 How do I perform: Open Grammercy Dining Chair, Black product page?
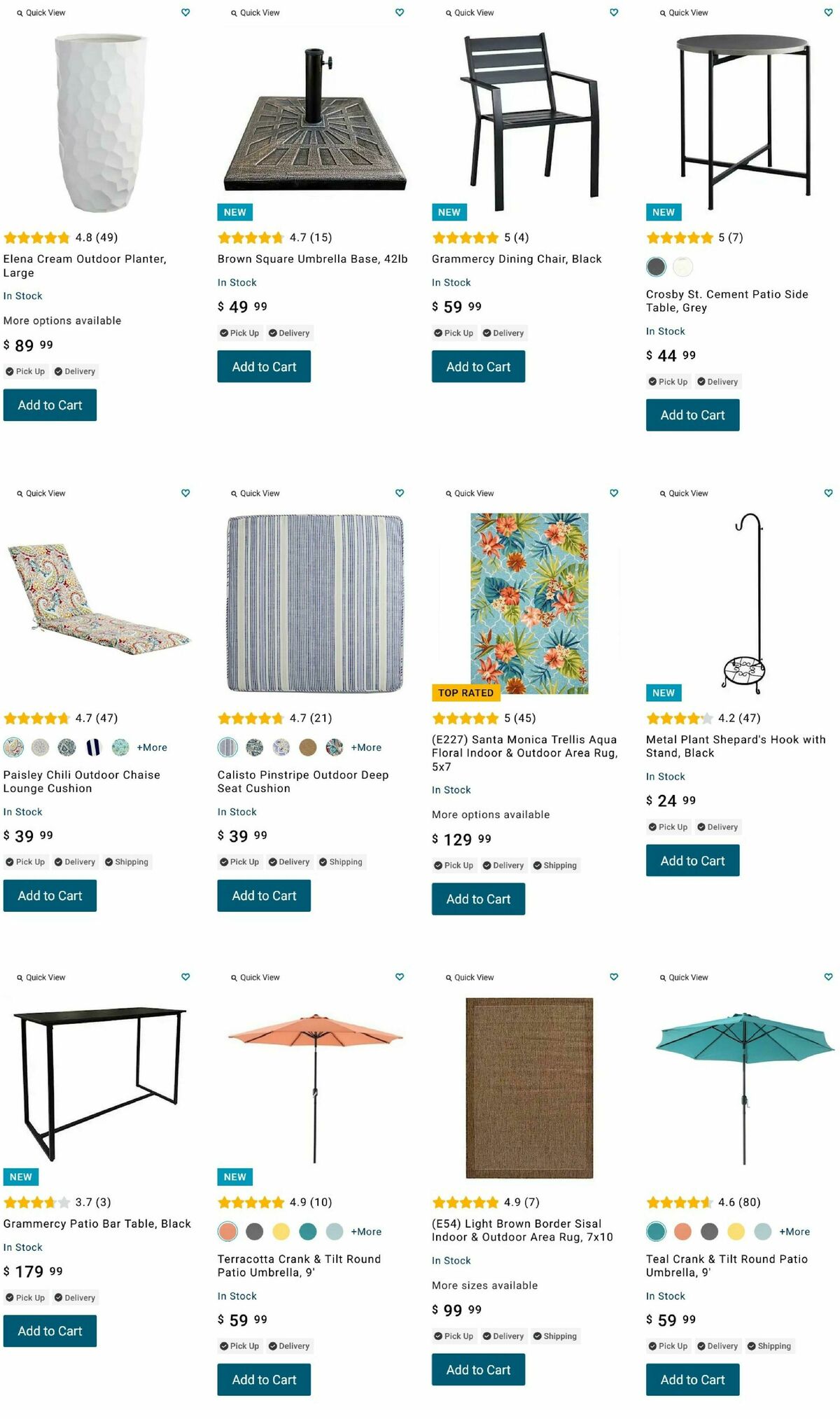[x=516, y=259]
